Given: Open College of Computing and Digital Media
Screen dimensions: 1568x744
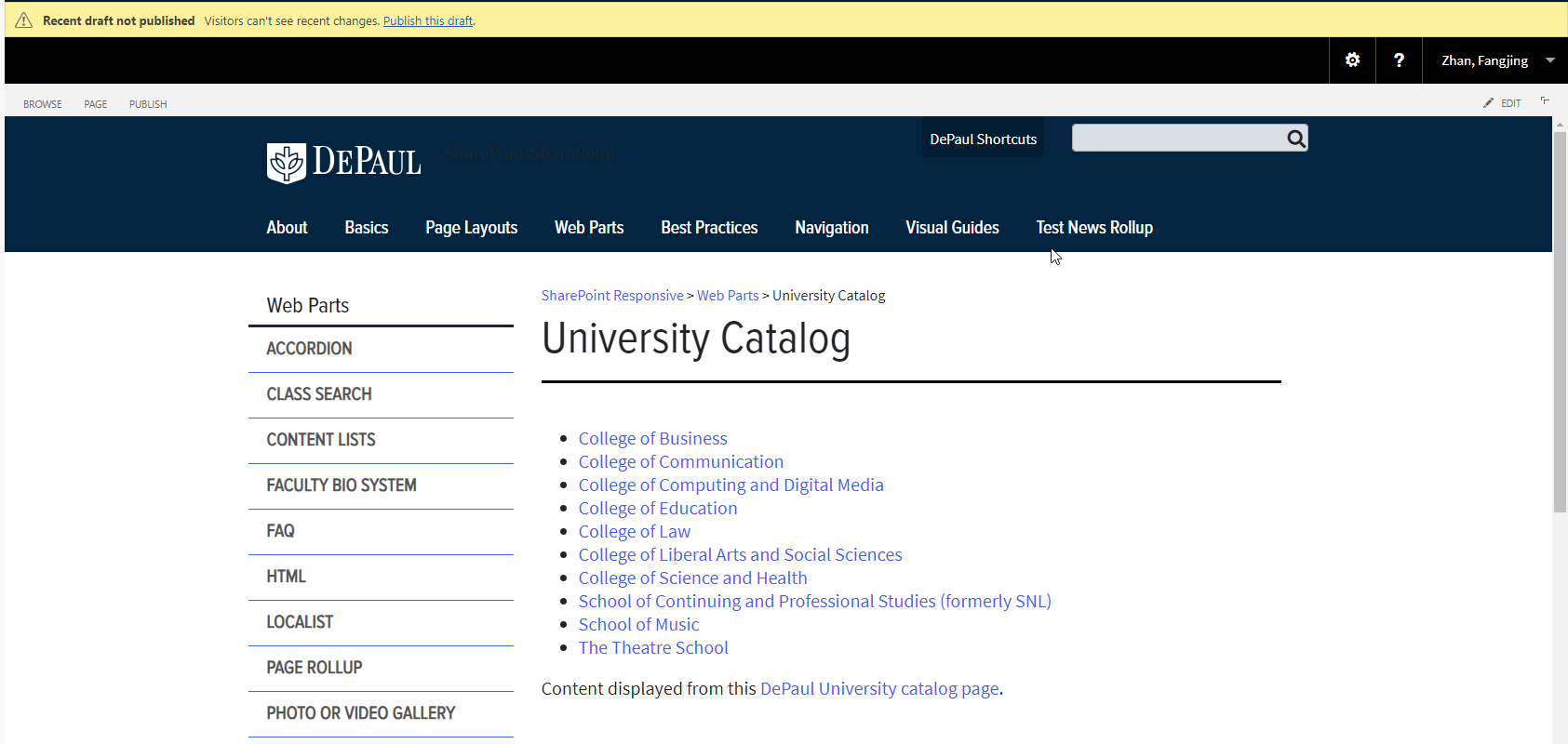Looking at the screenshot, I should [730, 485].
